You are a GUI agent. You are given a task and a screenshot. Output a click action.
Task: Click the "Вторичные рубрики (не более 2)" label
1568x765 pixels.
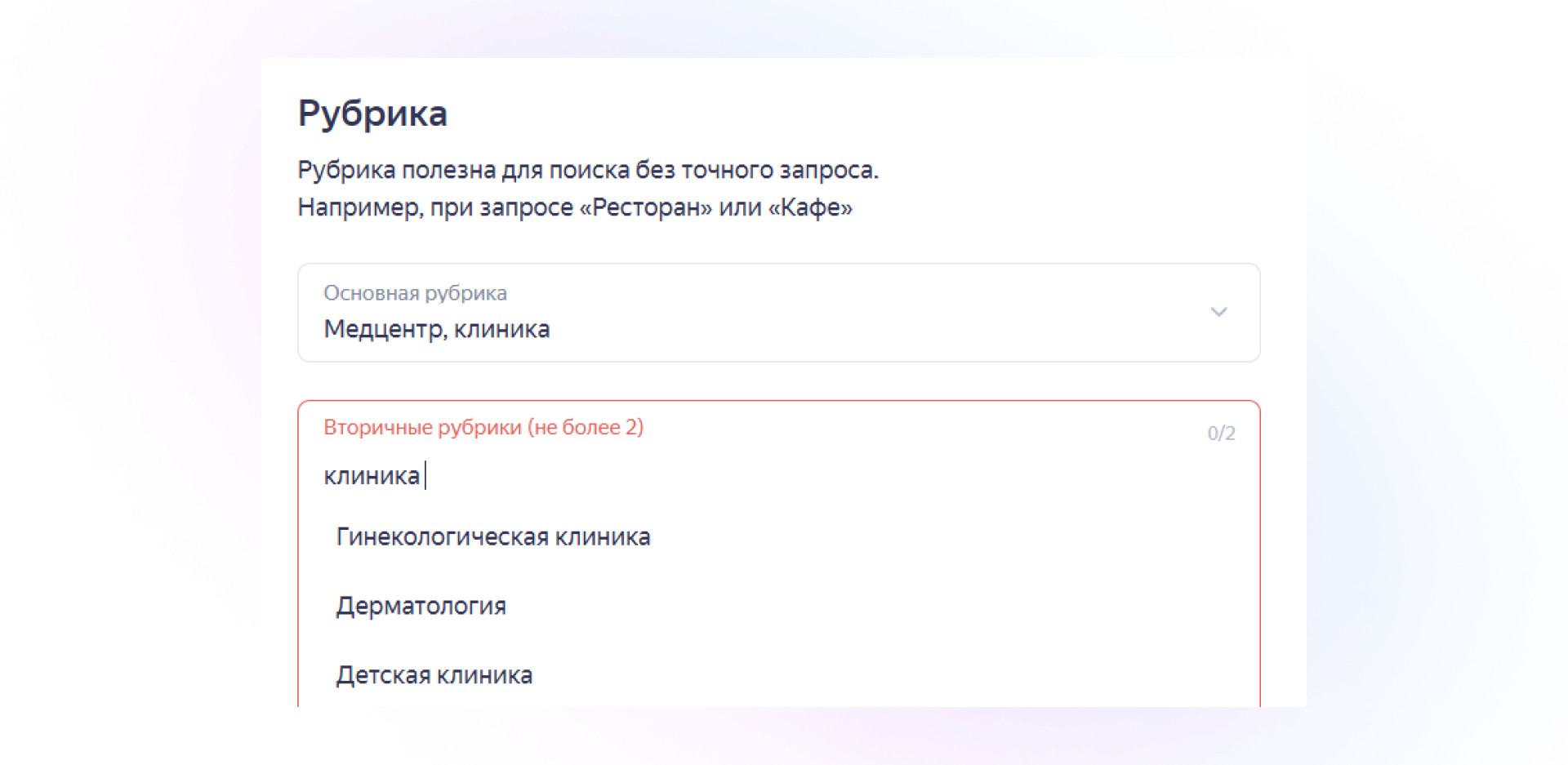(x=483, y=427)
